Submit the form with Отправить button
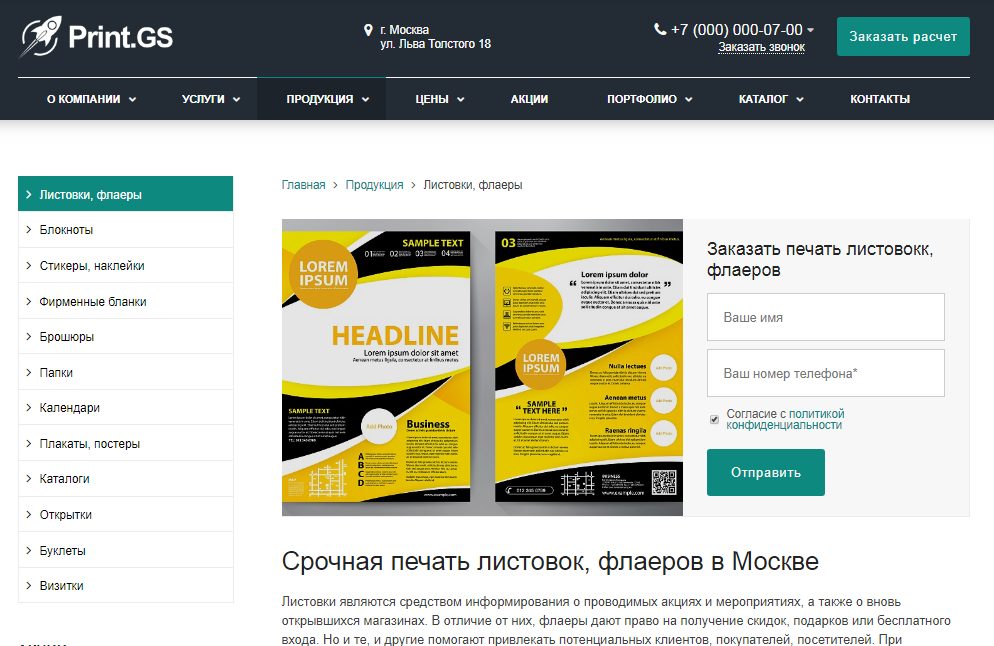This screenshot has width=994, height=646. (766, 472)
